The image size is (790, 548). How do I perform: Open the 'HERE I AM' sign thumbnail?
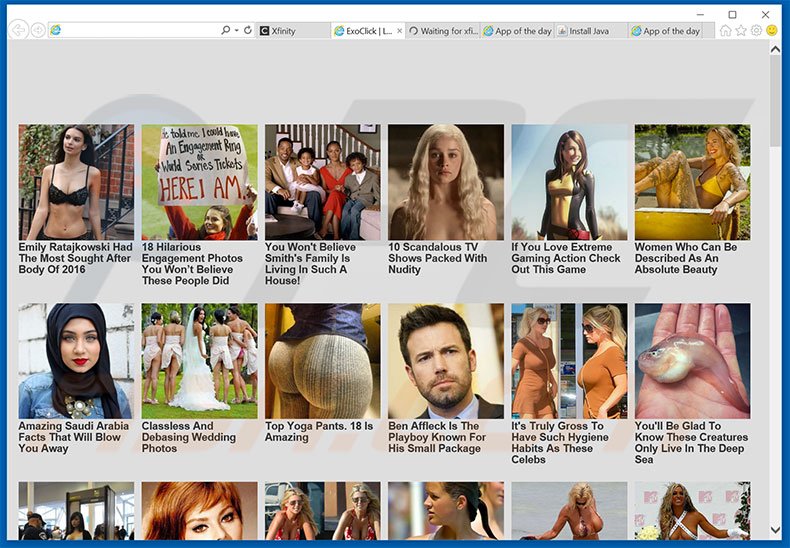[200, 182]
